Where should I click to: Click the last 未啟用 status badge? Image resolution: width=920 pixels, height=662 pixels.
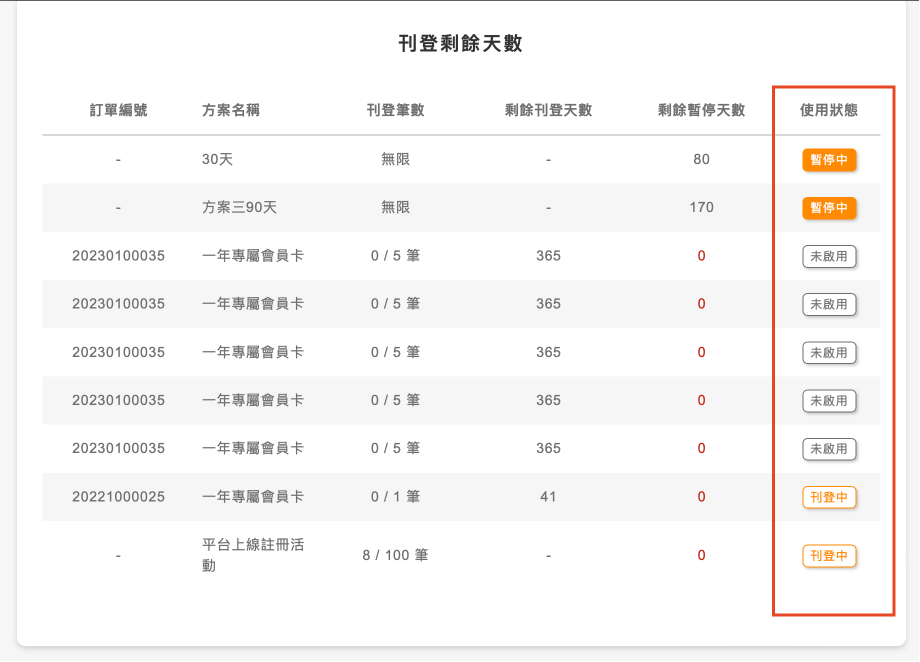coord(829,449)
